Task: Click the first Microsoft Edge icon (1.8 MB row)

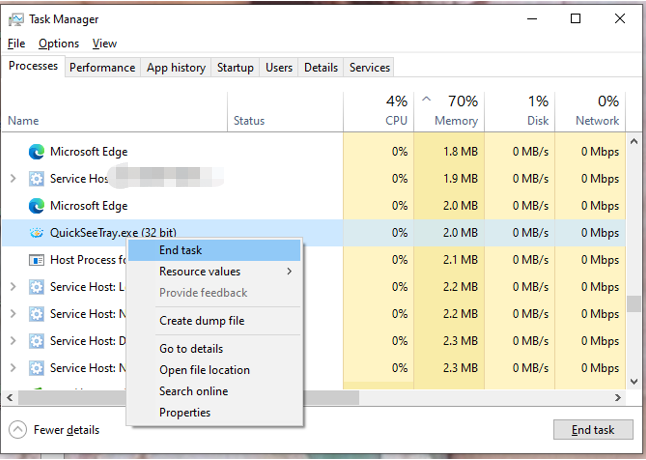Action: [x=36, y=152]
